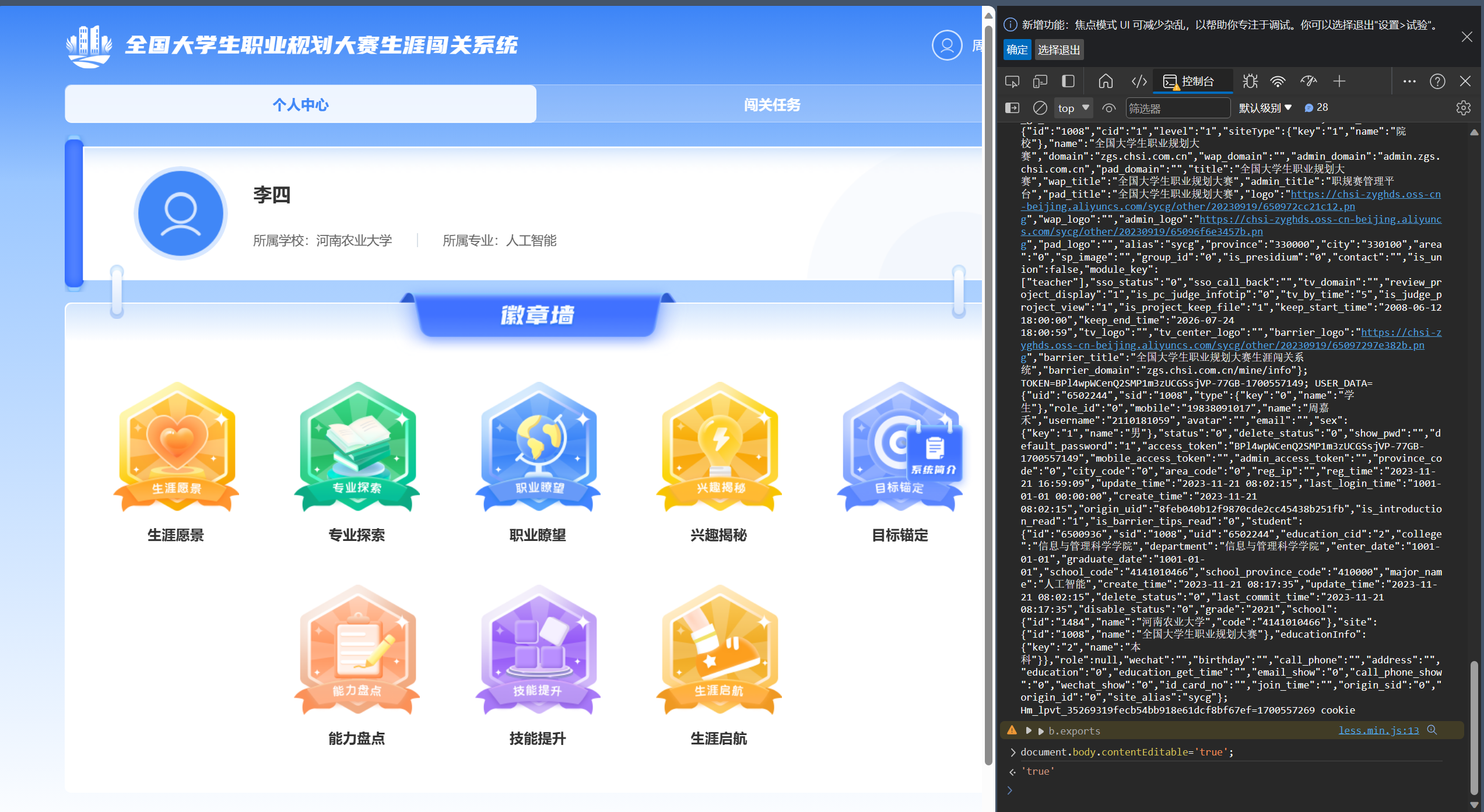Click the warning triangle icon on b.exports row
This screenshot has height=812, width=1484.
coord(1012,730)
